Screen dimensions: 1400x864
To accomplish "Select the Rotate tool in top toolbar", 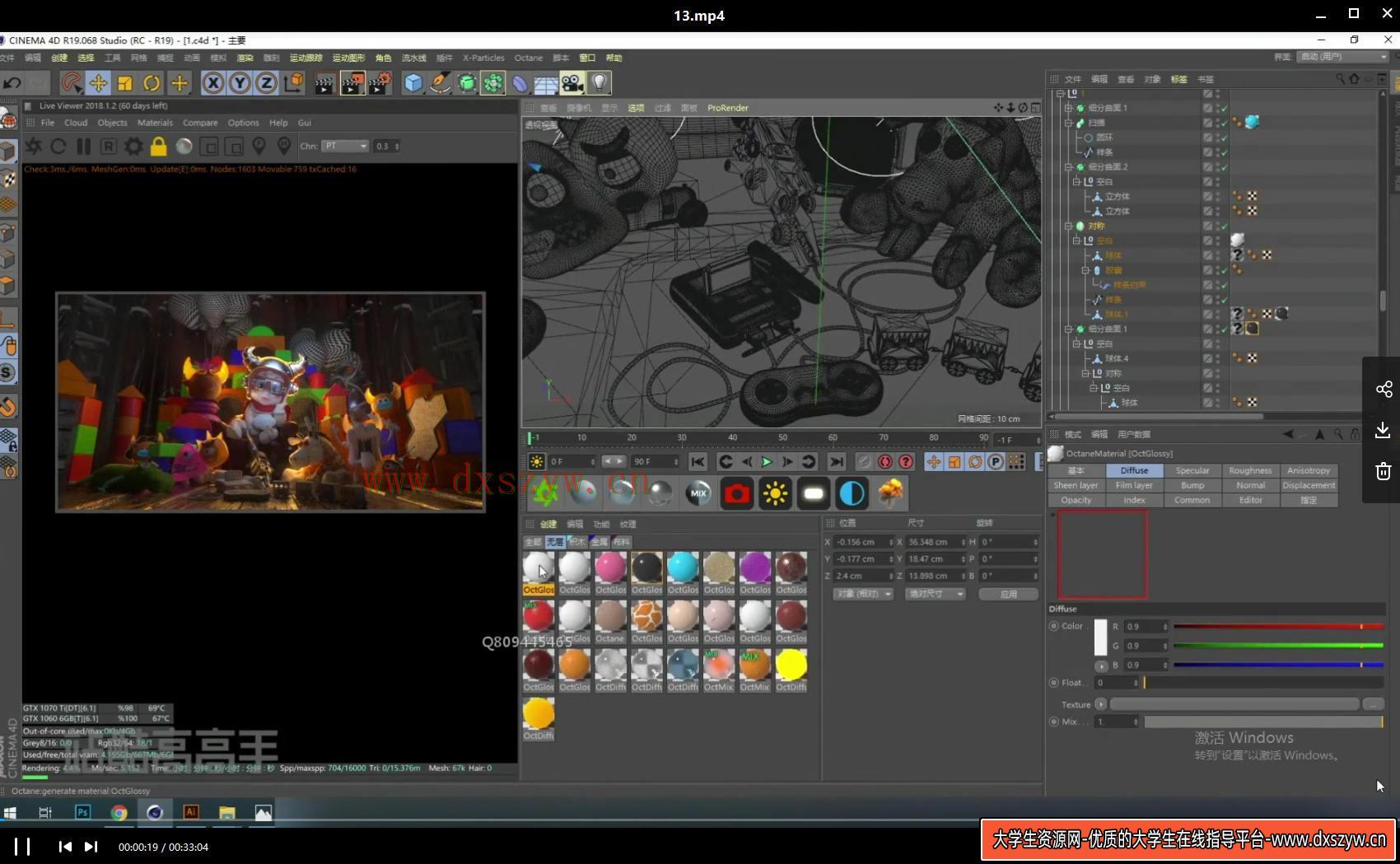I will (x=152, y=82).
